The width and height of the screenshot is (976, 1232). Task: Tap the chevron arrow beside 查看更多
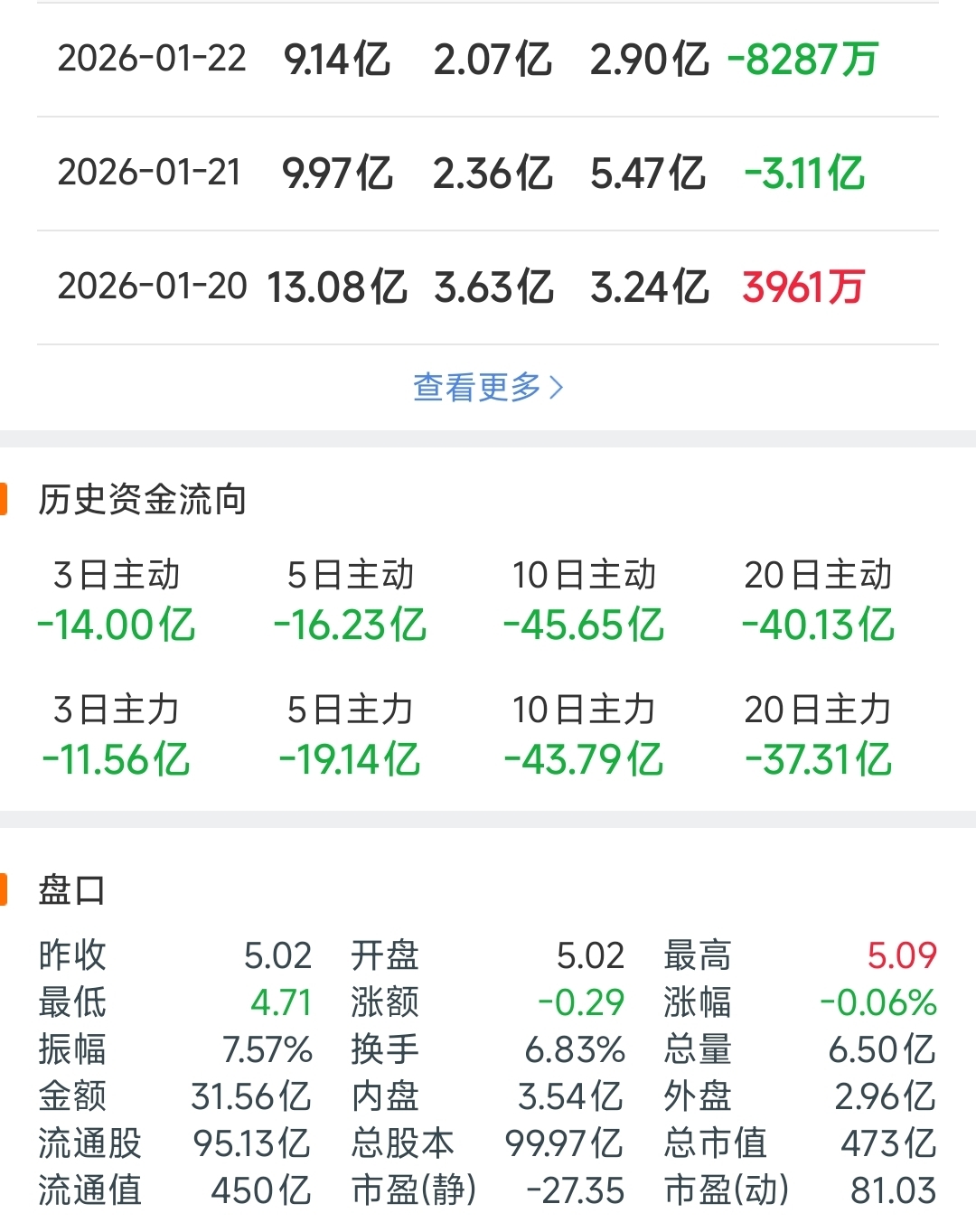(x=556, y=388)
